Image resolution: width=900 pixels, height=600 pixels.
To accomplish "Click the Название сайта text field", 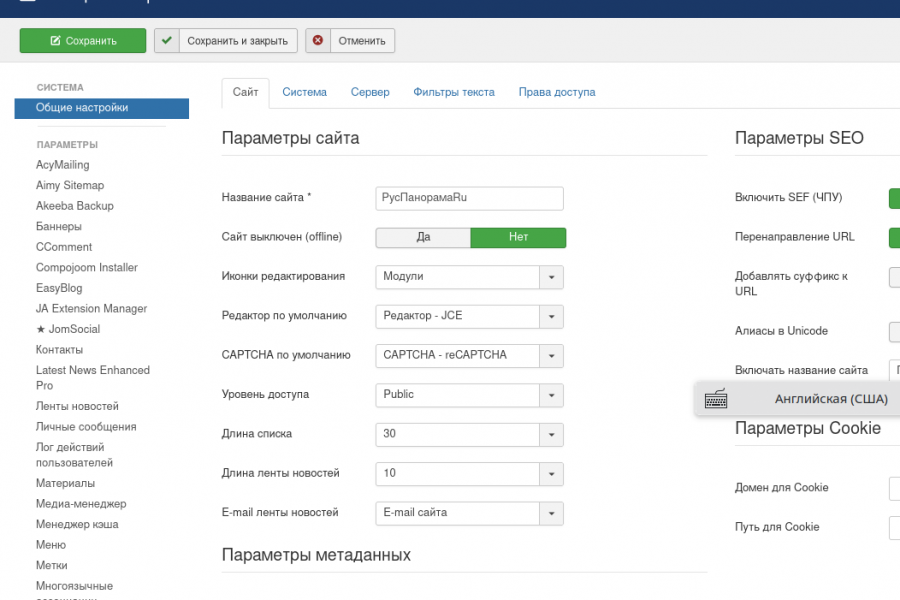I will pyautogui.click(x=469, y=198).
